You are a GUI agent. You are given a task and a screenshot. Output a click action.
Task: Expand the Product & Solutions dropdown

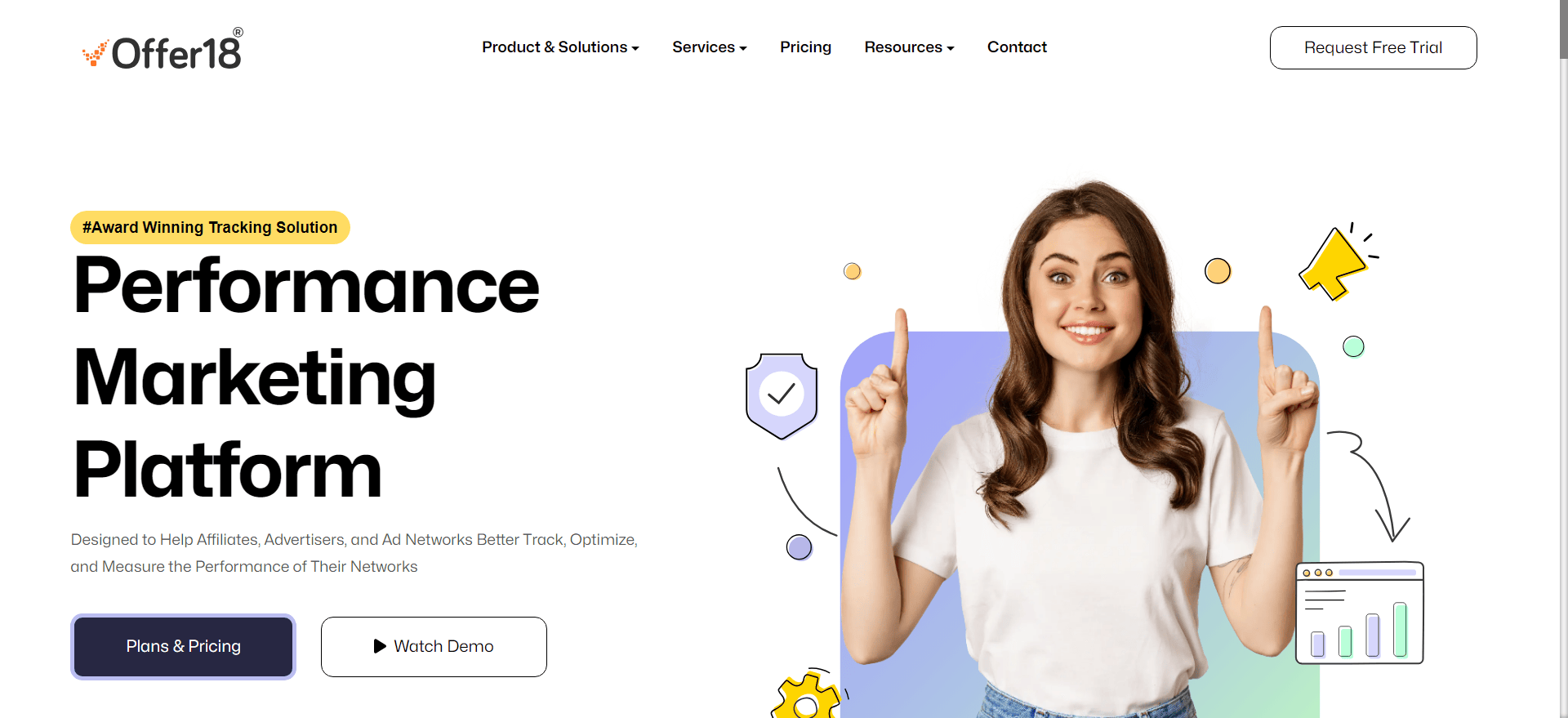(560, 47)
